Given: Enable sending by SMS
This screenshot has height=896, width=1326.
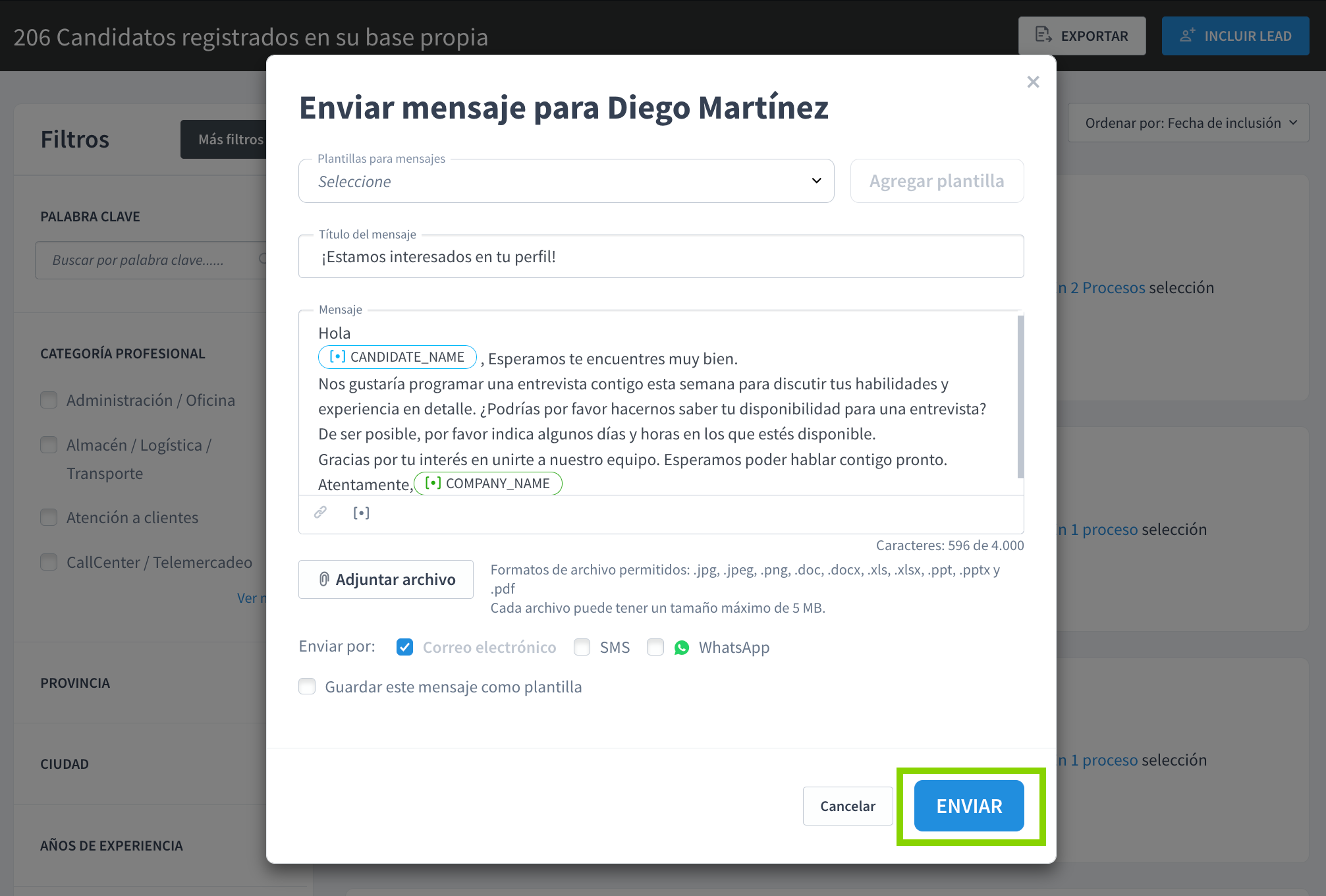Looking at the screenshot, I should click(x=582, y=647).
